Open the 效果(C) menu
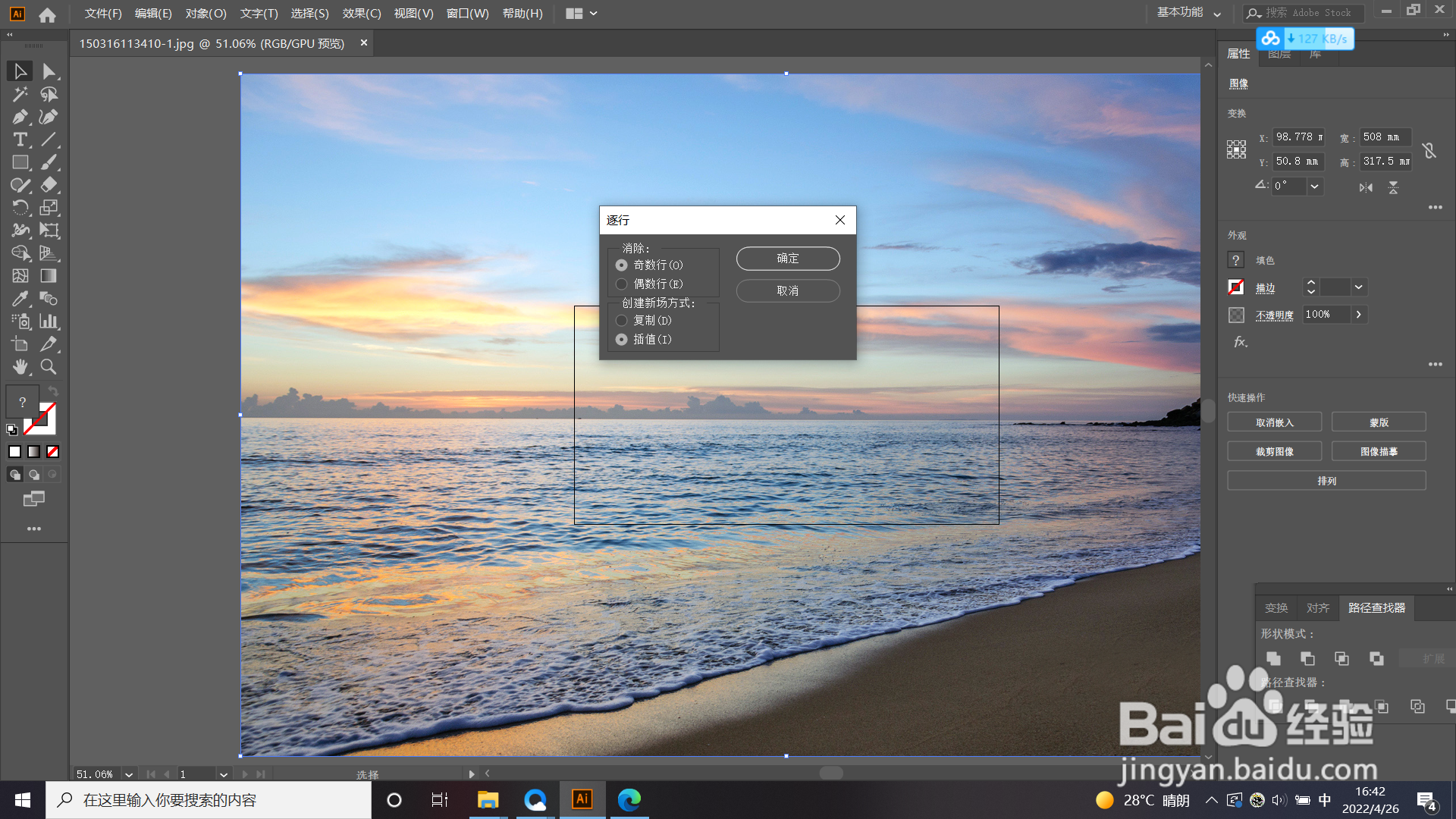Image resolution: width=1456 pixels, height=819 pixels. [361, 13]
